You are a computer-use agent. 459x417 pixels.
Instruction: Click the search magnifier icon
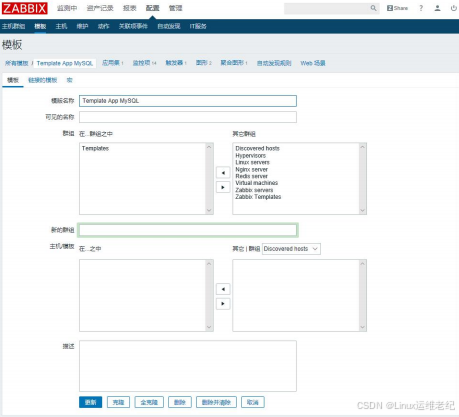[x=373, y=8]
